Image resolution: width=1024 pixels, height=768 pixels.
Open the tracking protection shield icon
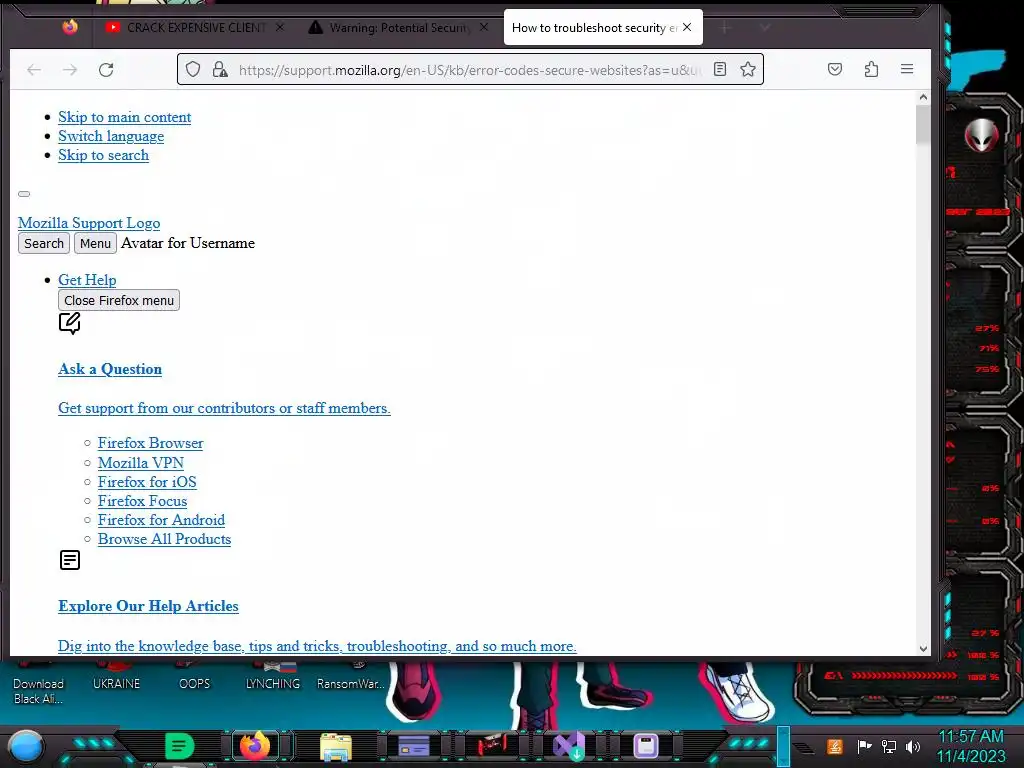point(193,69)
